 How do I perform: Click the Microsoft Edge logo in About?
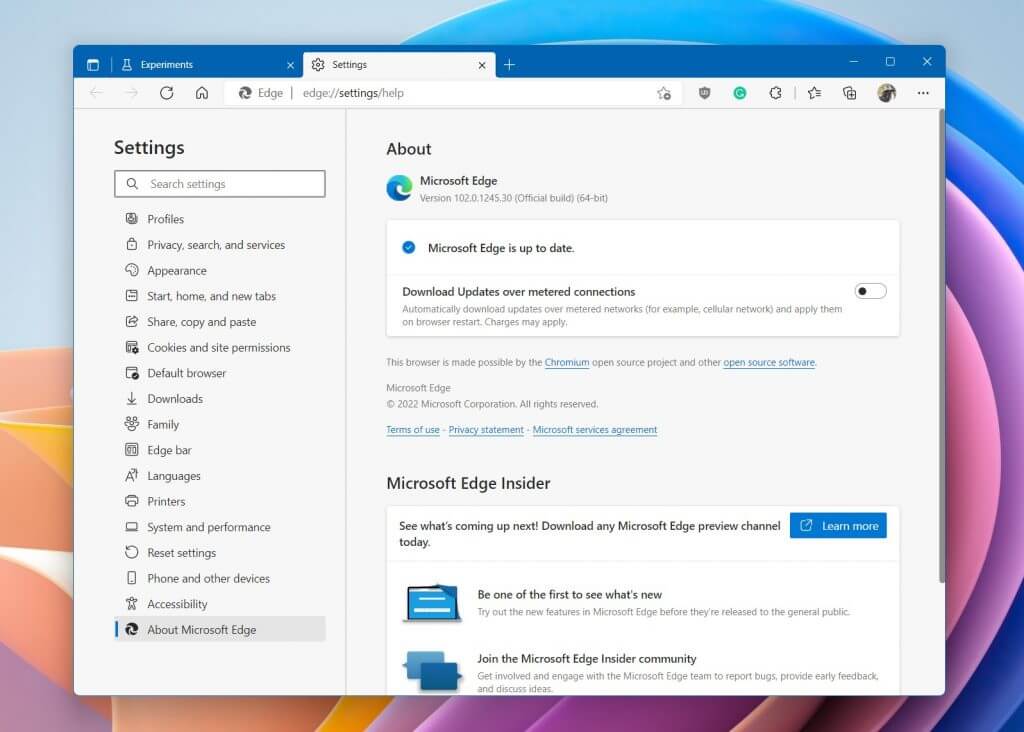click(x=399, y=188)
